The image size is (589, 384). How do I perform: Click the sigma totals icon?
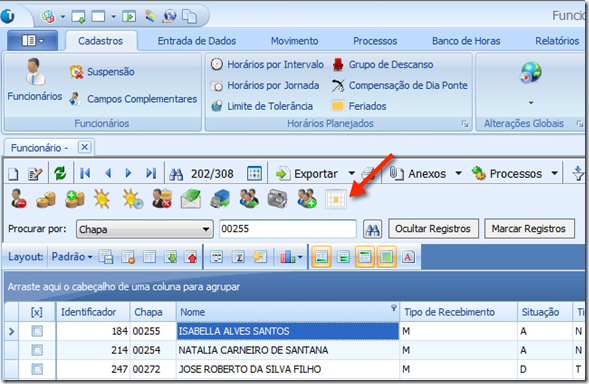pos(239,257)
